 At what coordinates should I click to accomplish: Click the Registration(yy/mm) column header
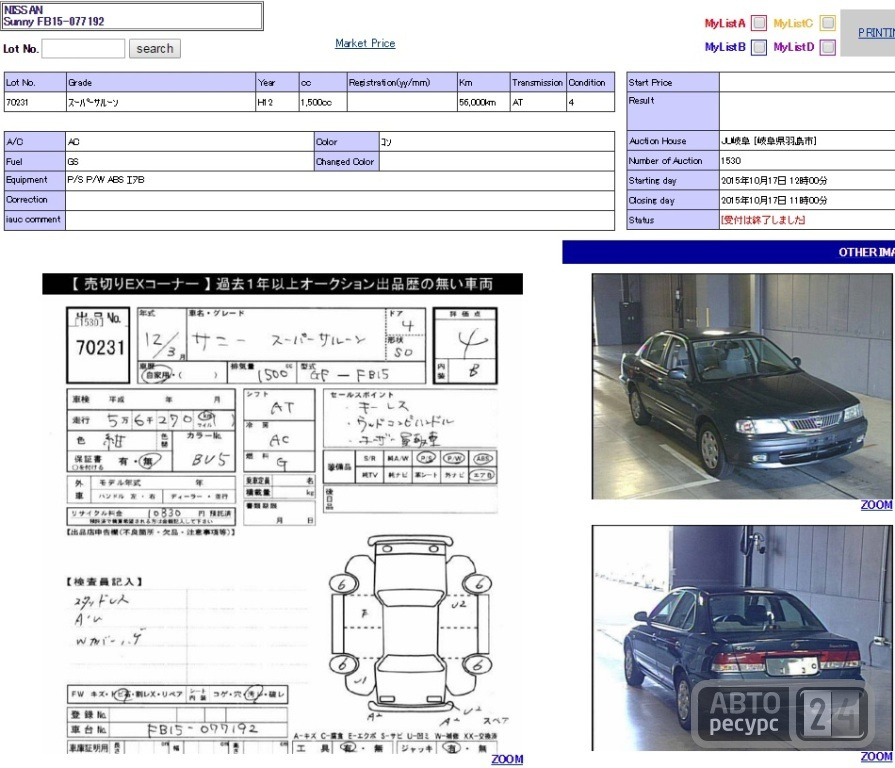[x=402, y=82]
